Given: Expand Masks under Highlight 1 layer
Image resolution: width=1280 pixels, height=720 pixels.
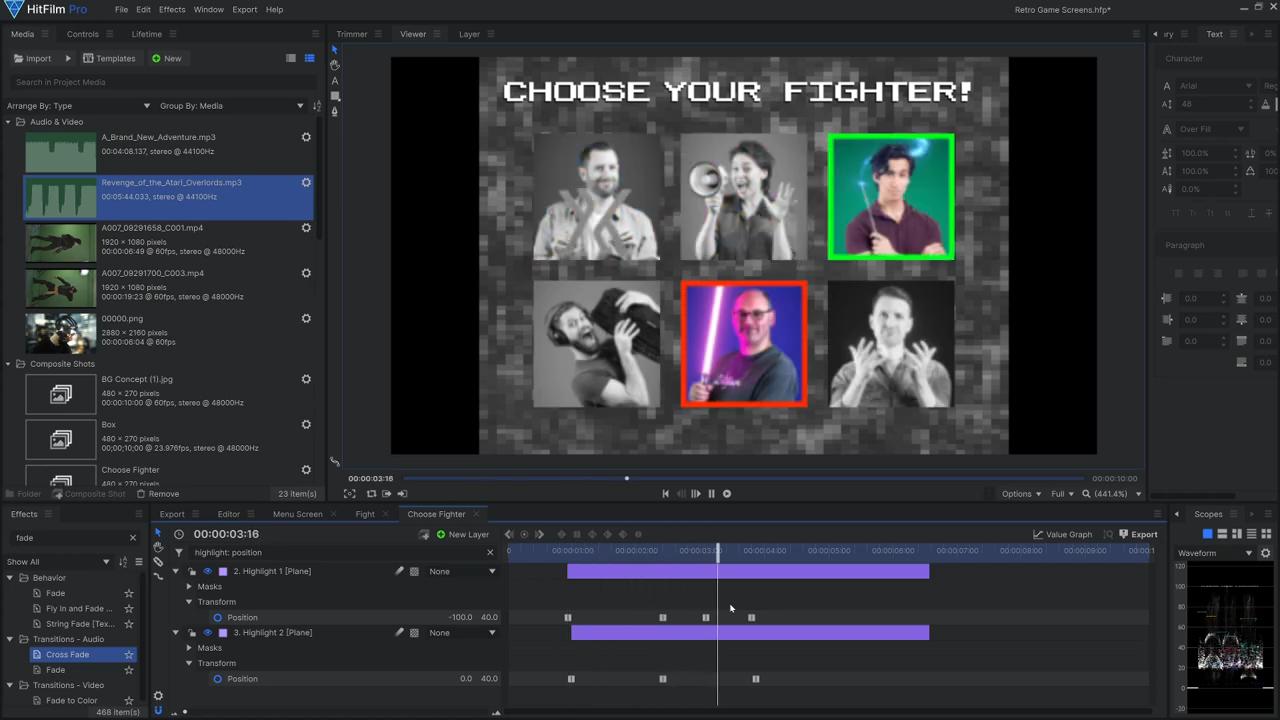Looking at the screenshot, I should [189, 586].
